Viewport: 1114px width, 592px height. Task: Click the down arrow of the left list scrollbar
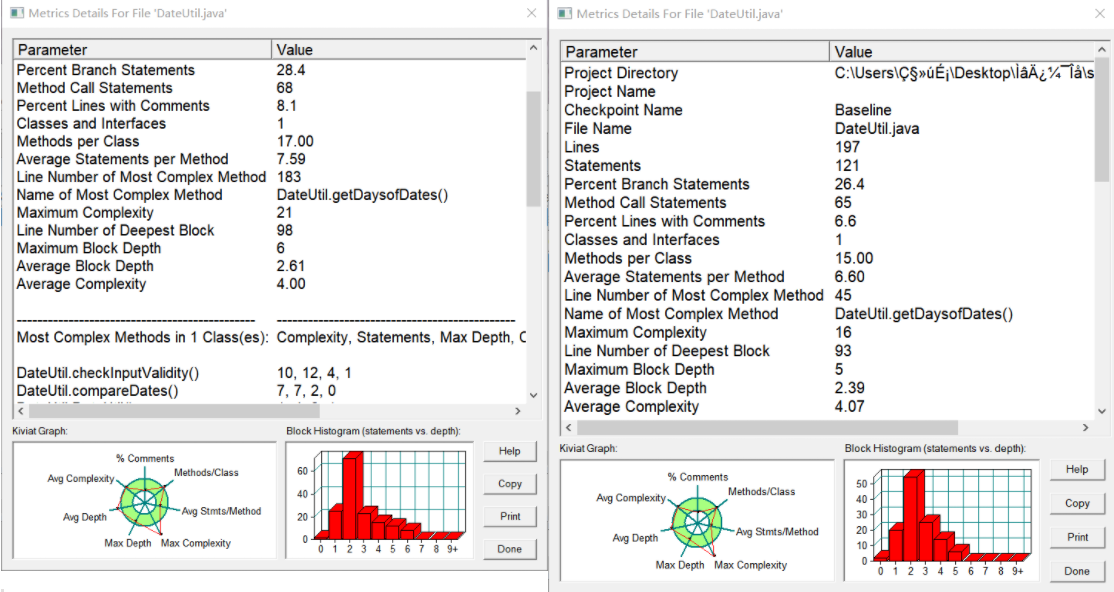(534, 395)
